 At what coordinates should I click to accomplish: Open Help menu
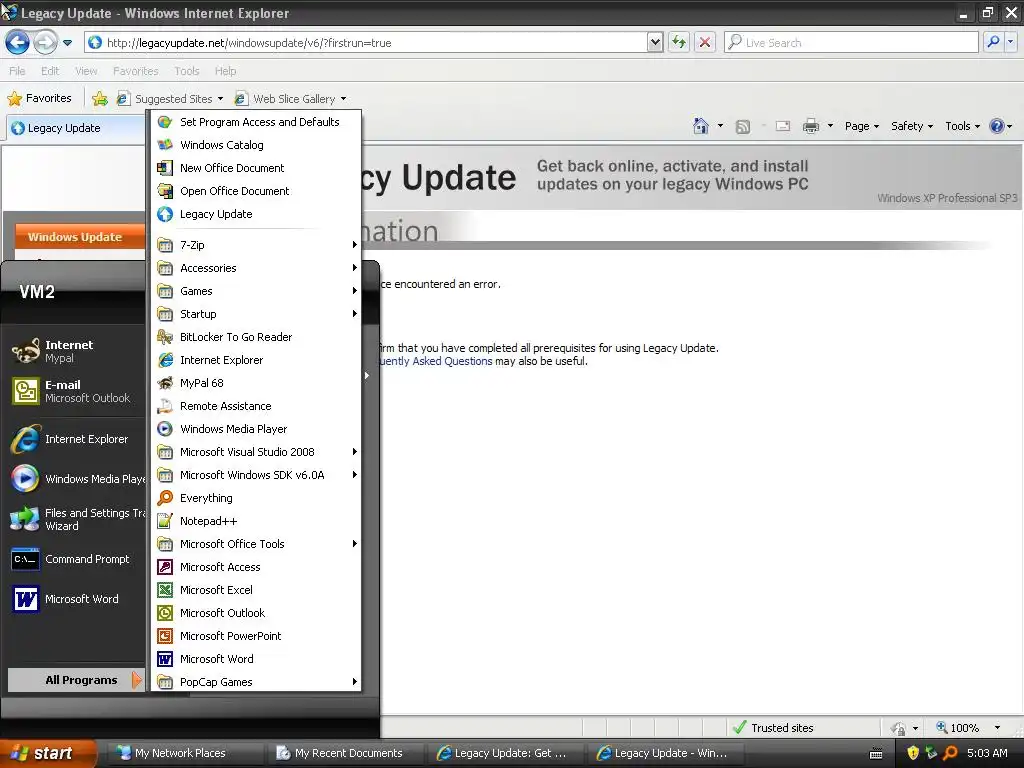(225, 71)
